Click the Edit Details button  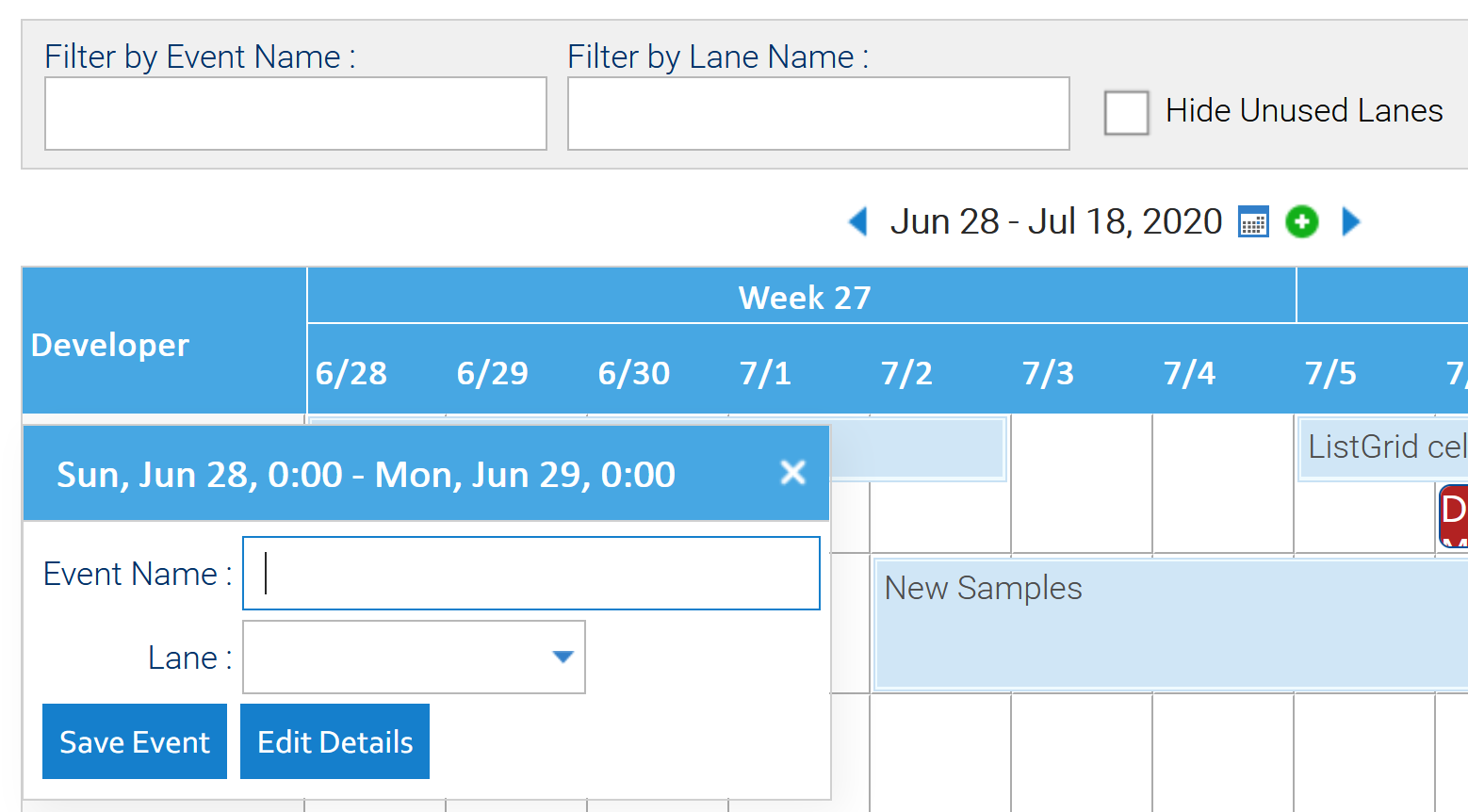point(334,741)
